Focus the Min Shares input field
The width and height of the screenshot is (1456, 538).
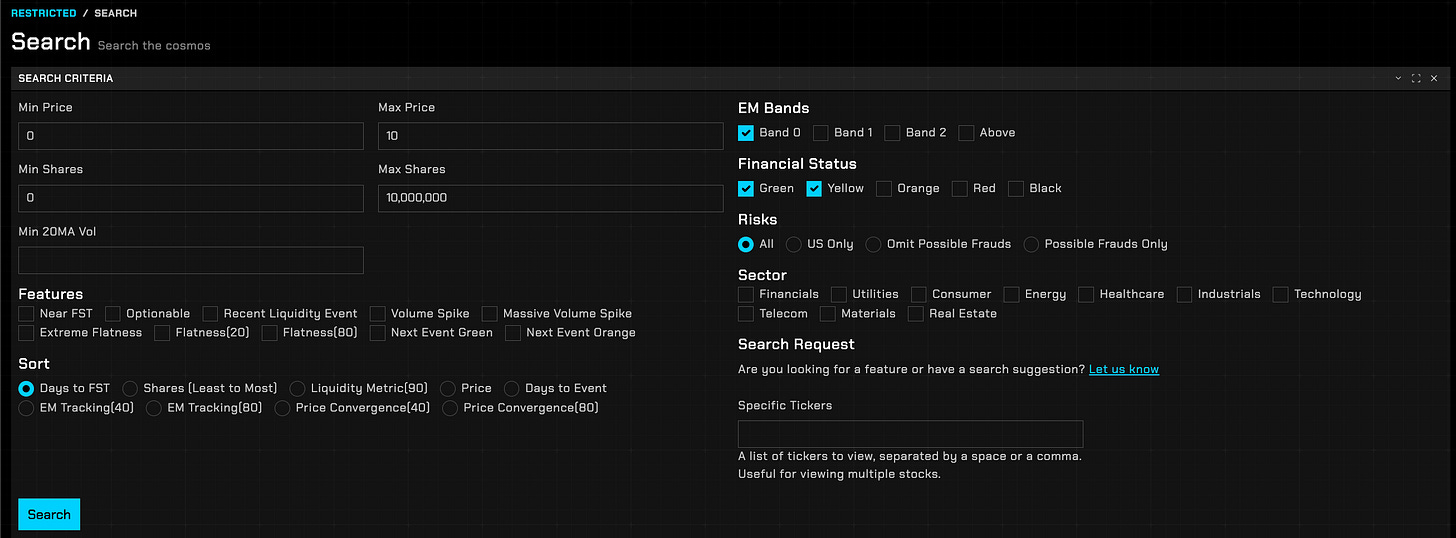[x=191, y=198]
